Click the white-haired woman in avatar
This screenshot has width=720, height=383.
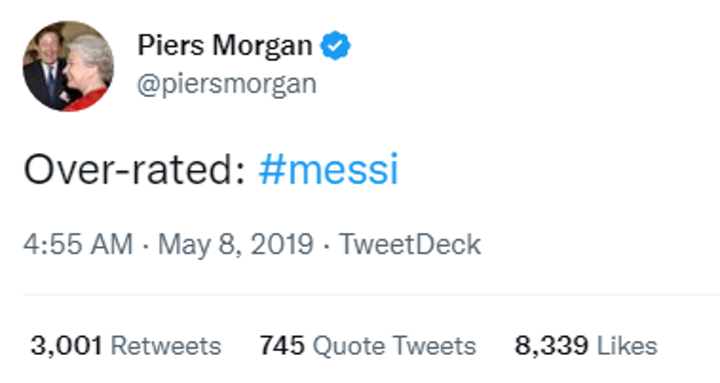pos(89,71)
